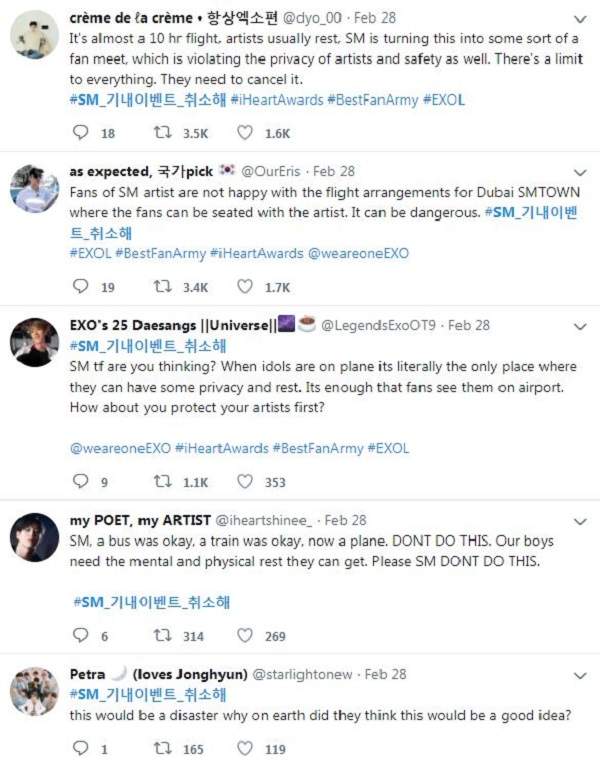
Task: Retweet the @LegendsExoOT9 tweet
Action: tap(163, 482)
